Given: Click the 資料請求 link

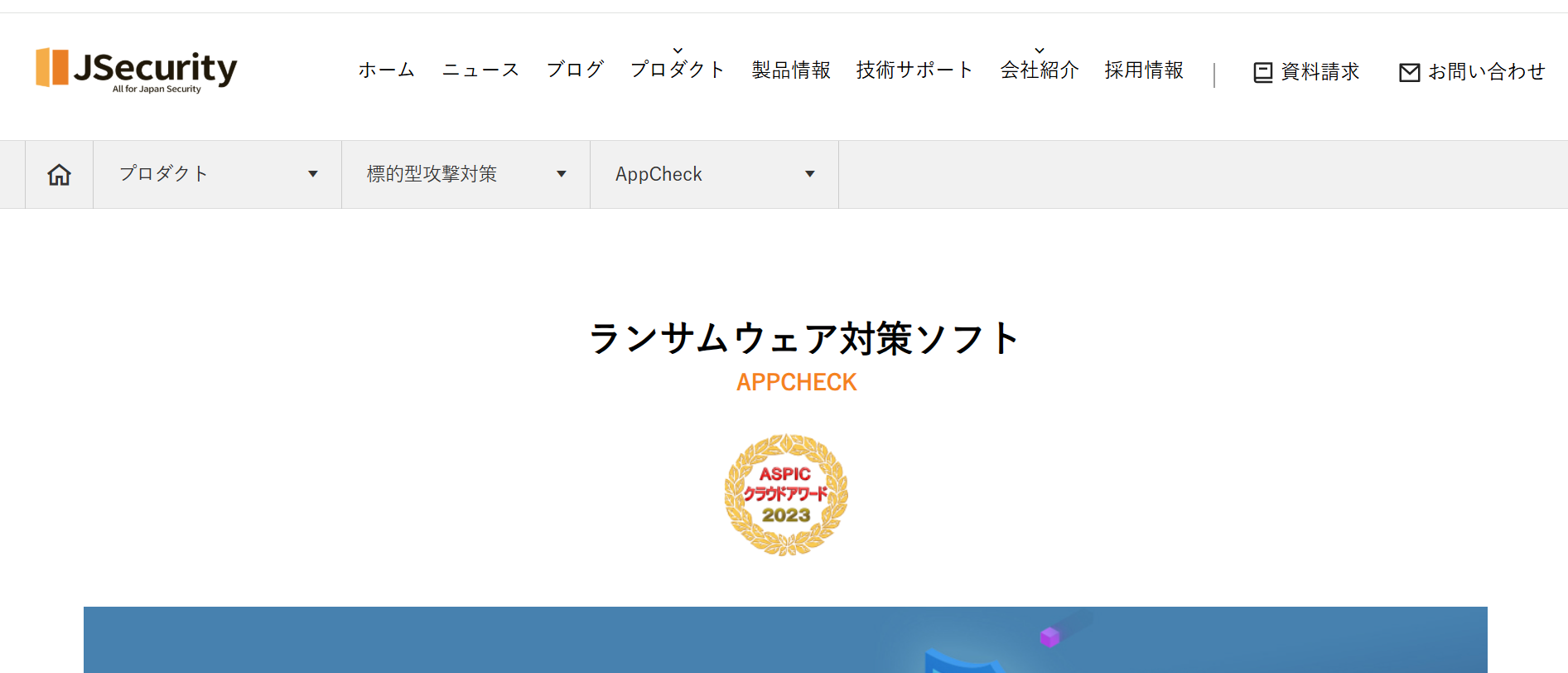Looking at the screenshot, I should [x=1320, y=72].
